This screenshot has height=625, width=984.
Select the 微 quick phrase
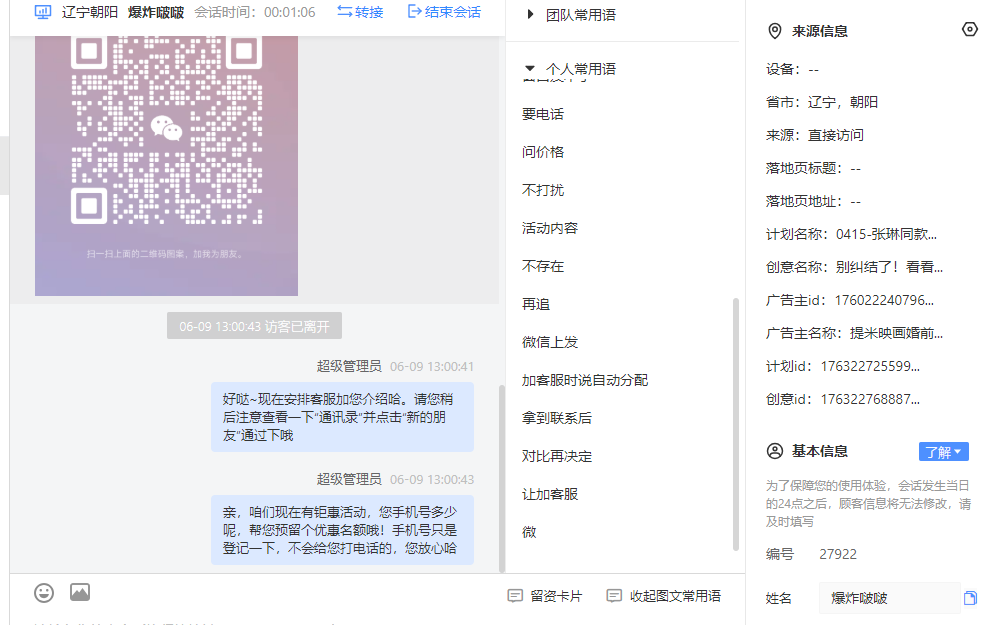[529, 532]
